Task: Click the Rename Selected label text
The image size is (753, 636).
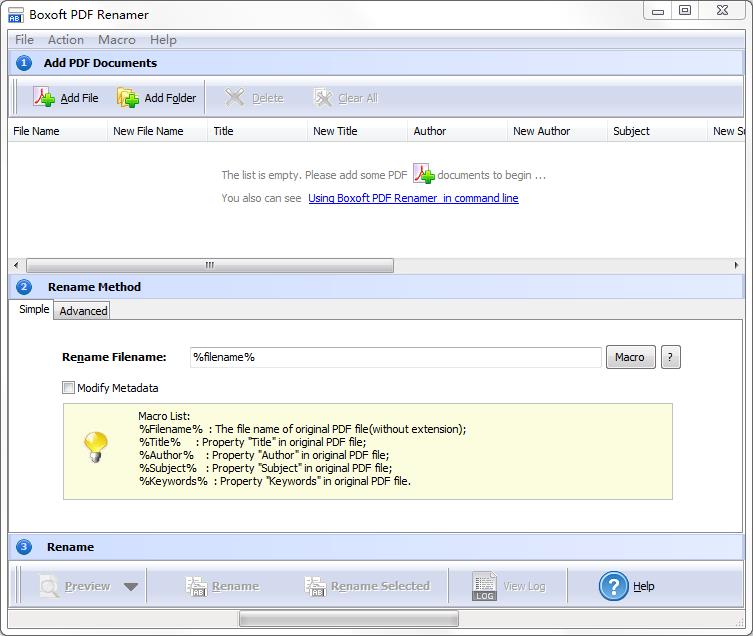Action: click(x=380, y=586)
